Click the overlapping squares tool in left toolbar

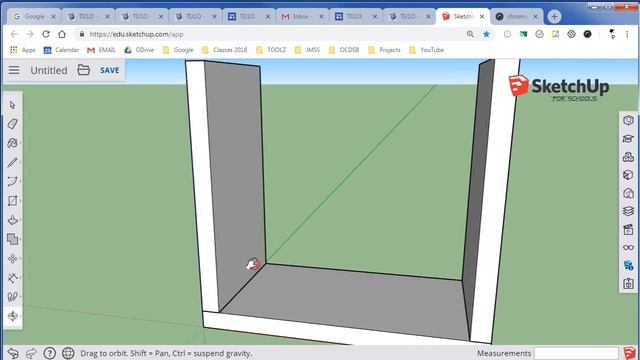(12, 239)
